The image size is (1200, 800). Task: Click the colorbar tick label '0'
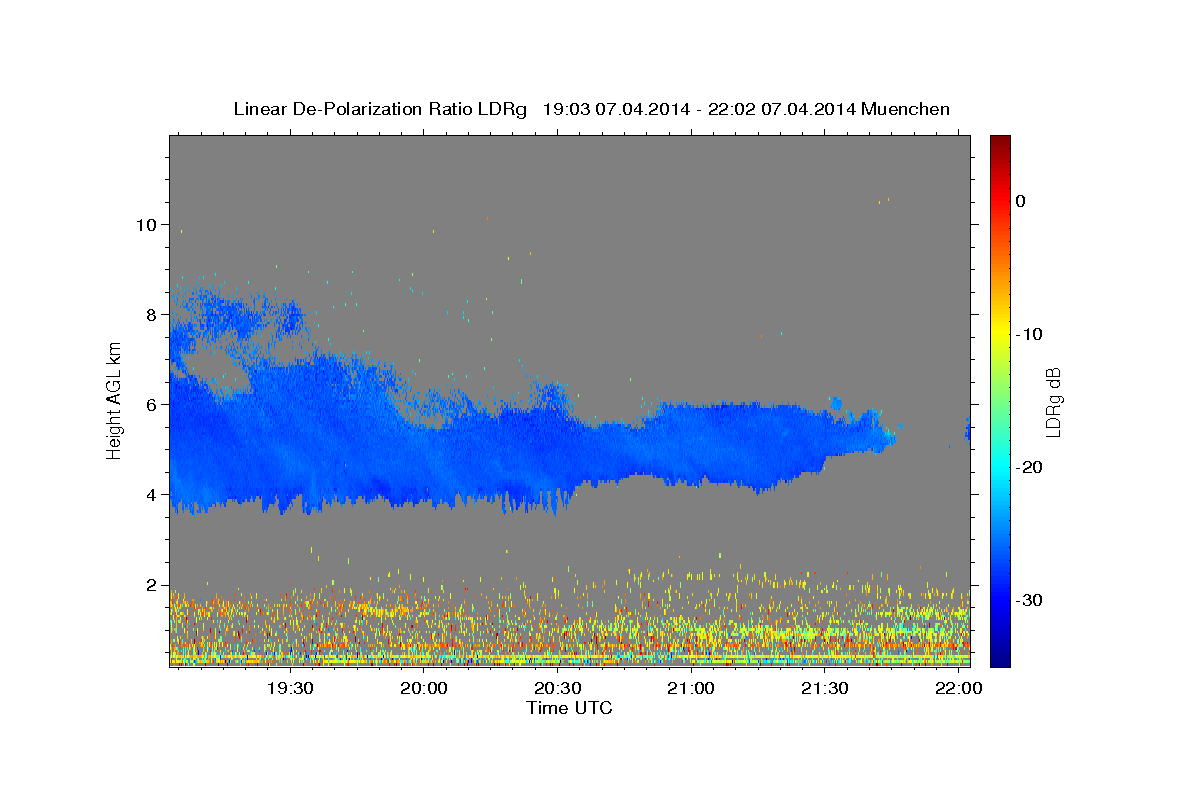(1020, 201)
